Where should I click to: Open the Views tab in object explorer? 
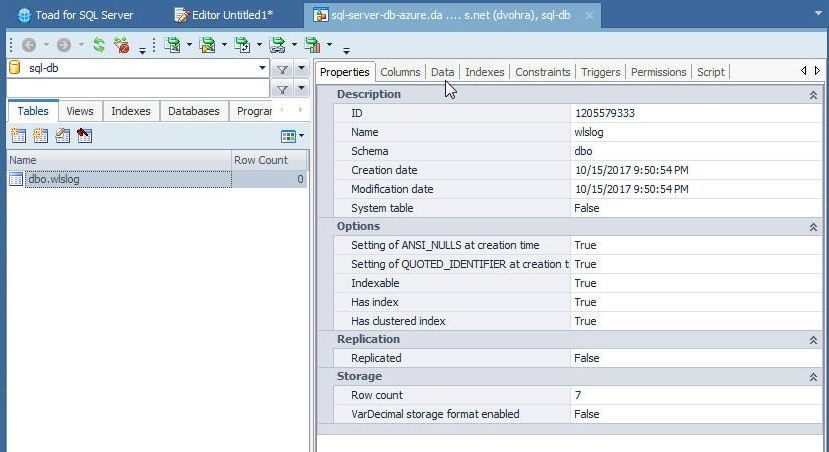[80, 111]
